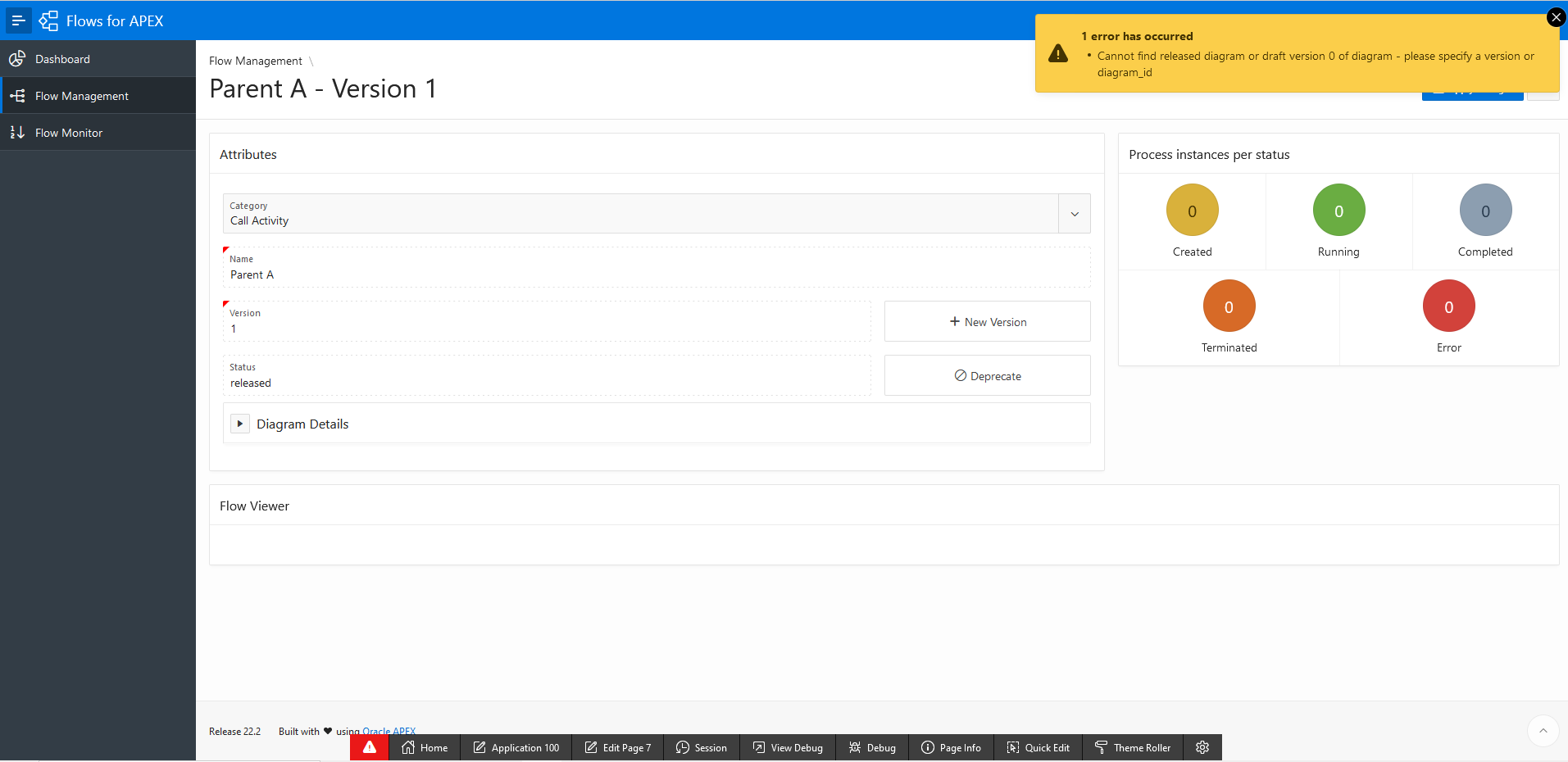
Task: Open Flow Monitor in the sidebar
Action: 69,132
